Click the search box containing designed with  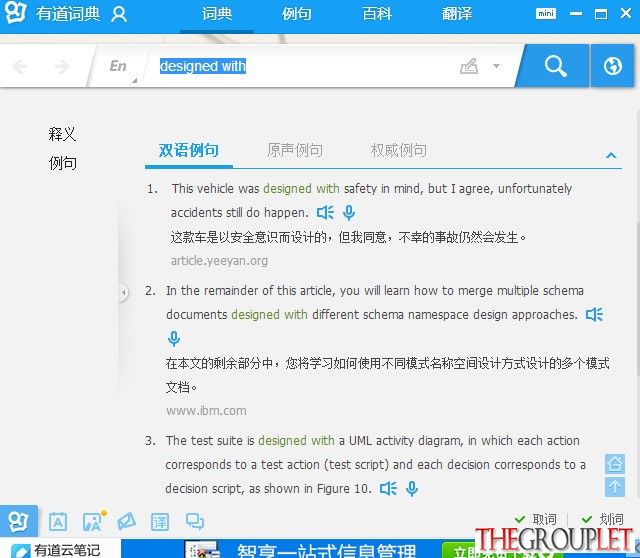[302, 66]
